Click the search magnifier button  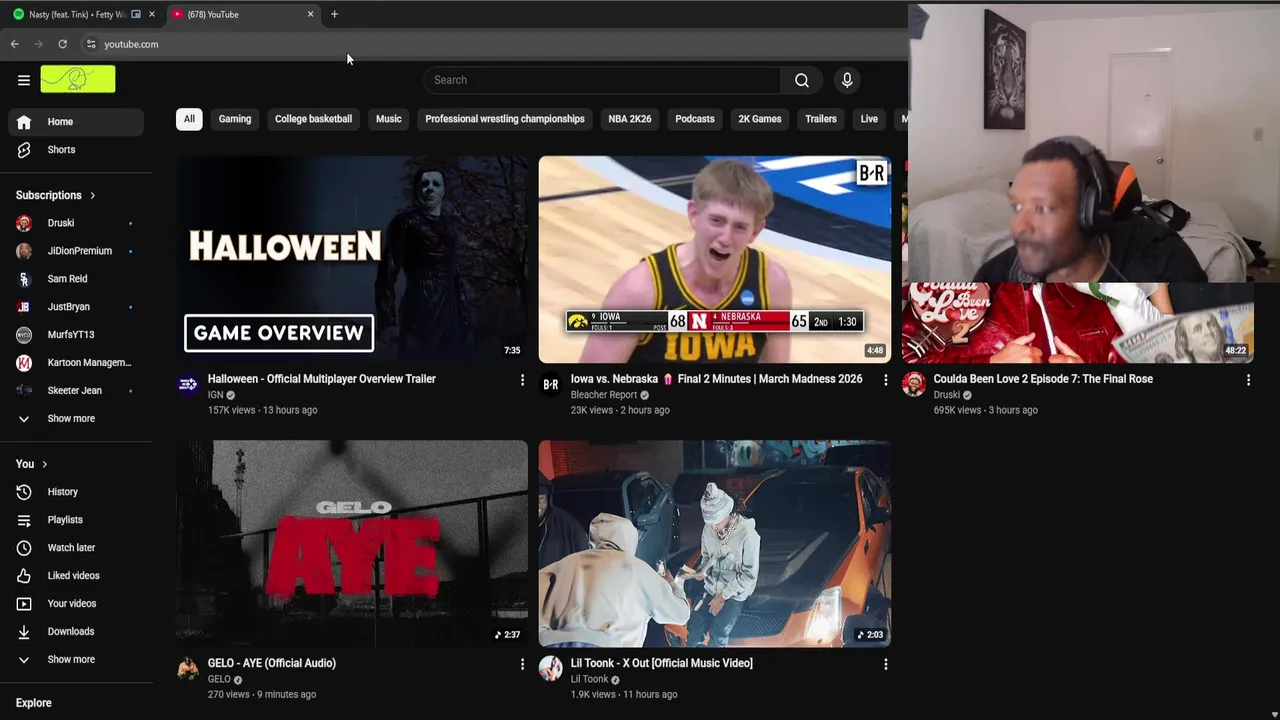[x=802, y=80]
